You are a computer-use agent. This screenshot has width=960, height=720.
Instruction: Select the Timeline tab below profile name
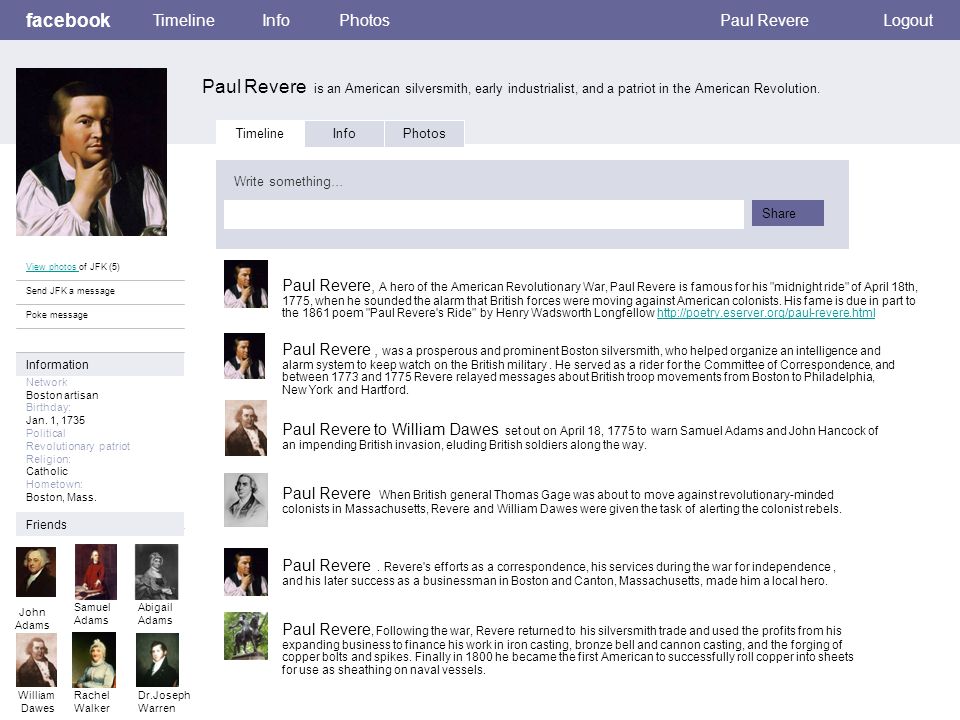pyautogui.click(x=260, y=133)
